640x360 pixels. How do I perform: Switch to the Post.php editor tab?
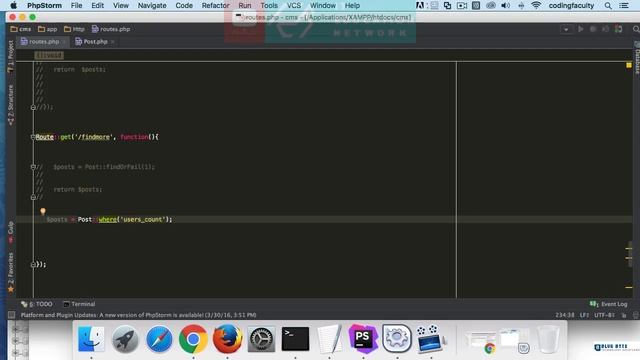pyautogui.click(x=95, y=42)
